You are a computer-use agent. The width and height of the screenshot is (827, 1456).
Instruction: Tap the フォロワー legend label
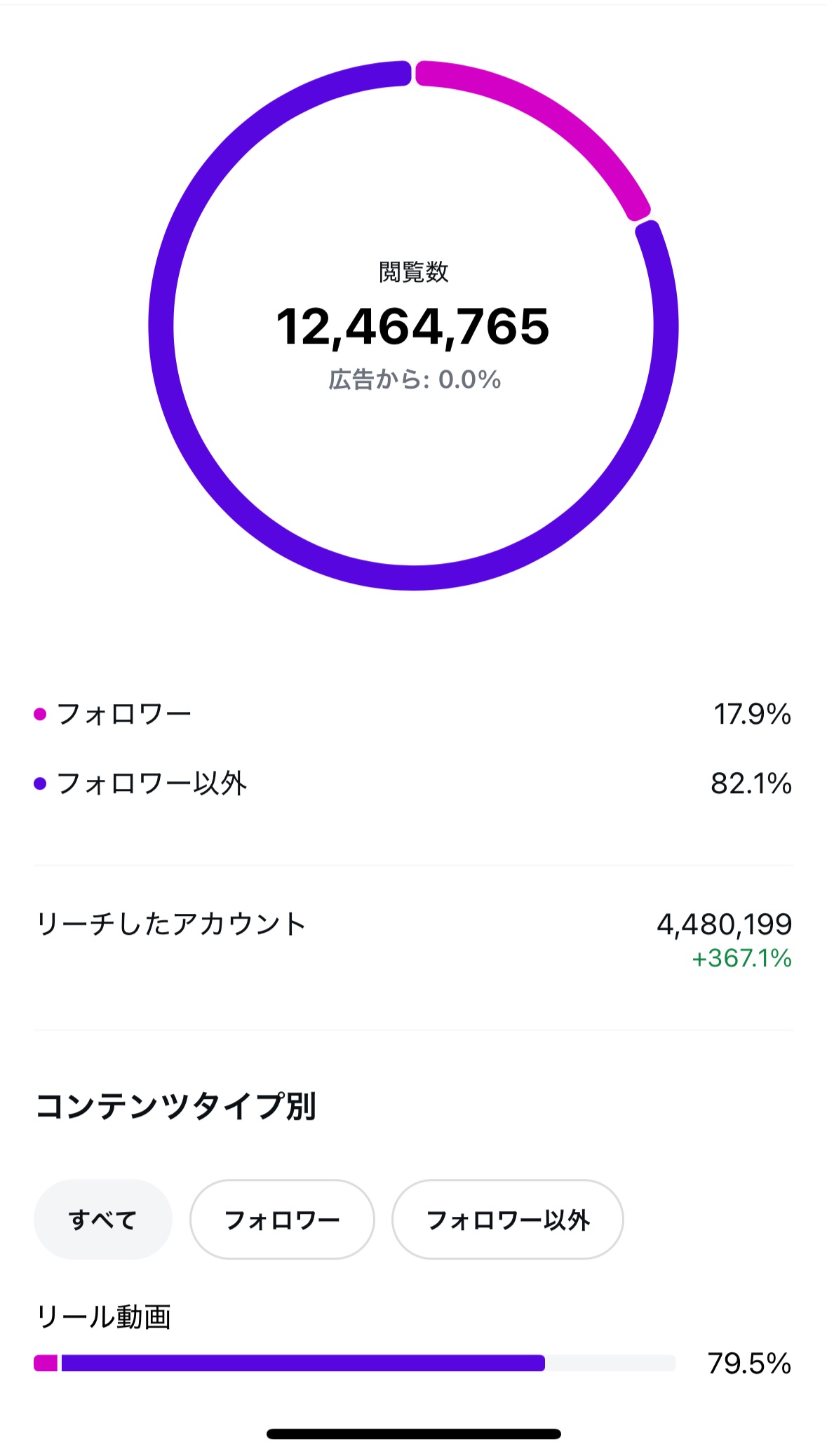pyautogui.click(x=124, y=714)
